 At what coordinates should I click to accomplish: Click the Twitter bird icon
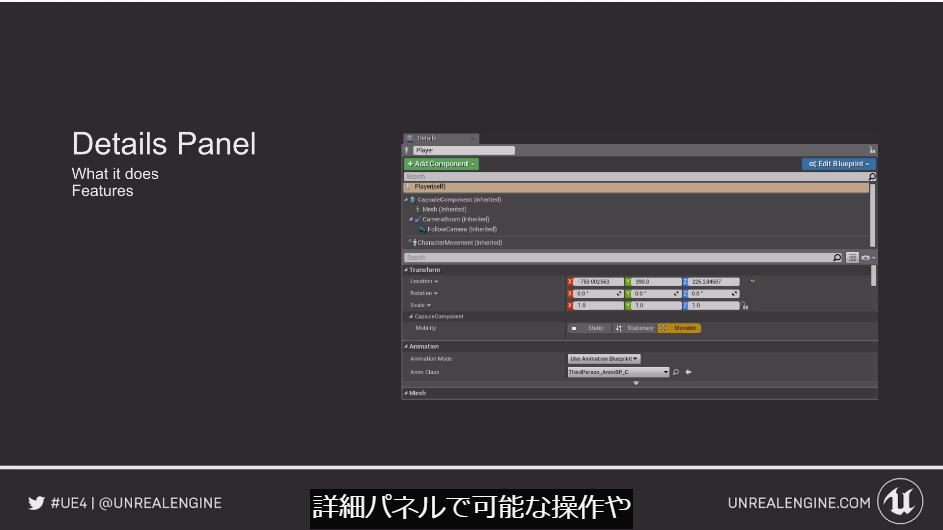tap(36, 503)
